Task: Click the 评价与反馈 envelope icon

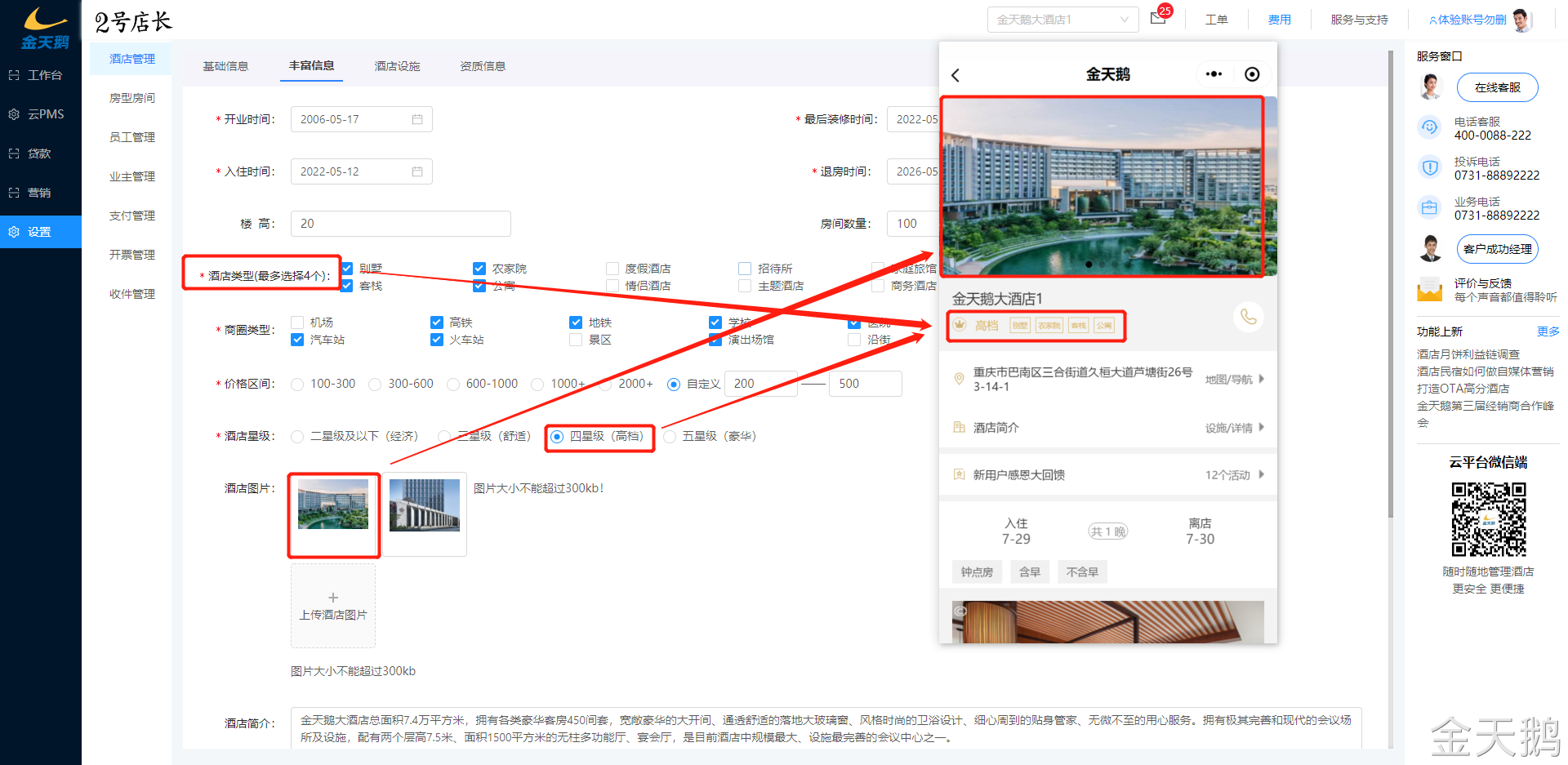Action: (x=1429, y=289)
